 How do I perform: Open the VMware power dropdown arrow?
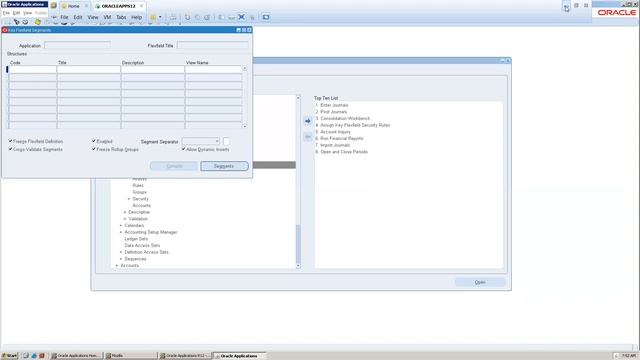click(160, 17)
